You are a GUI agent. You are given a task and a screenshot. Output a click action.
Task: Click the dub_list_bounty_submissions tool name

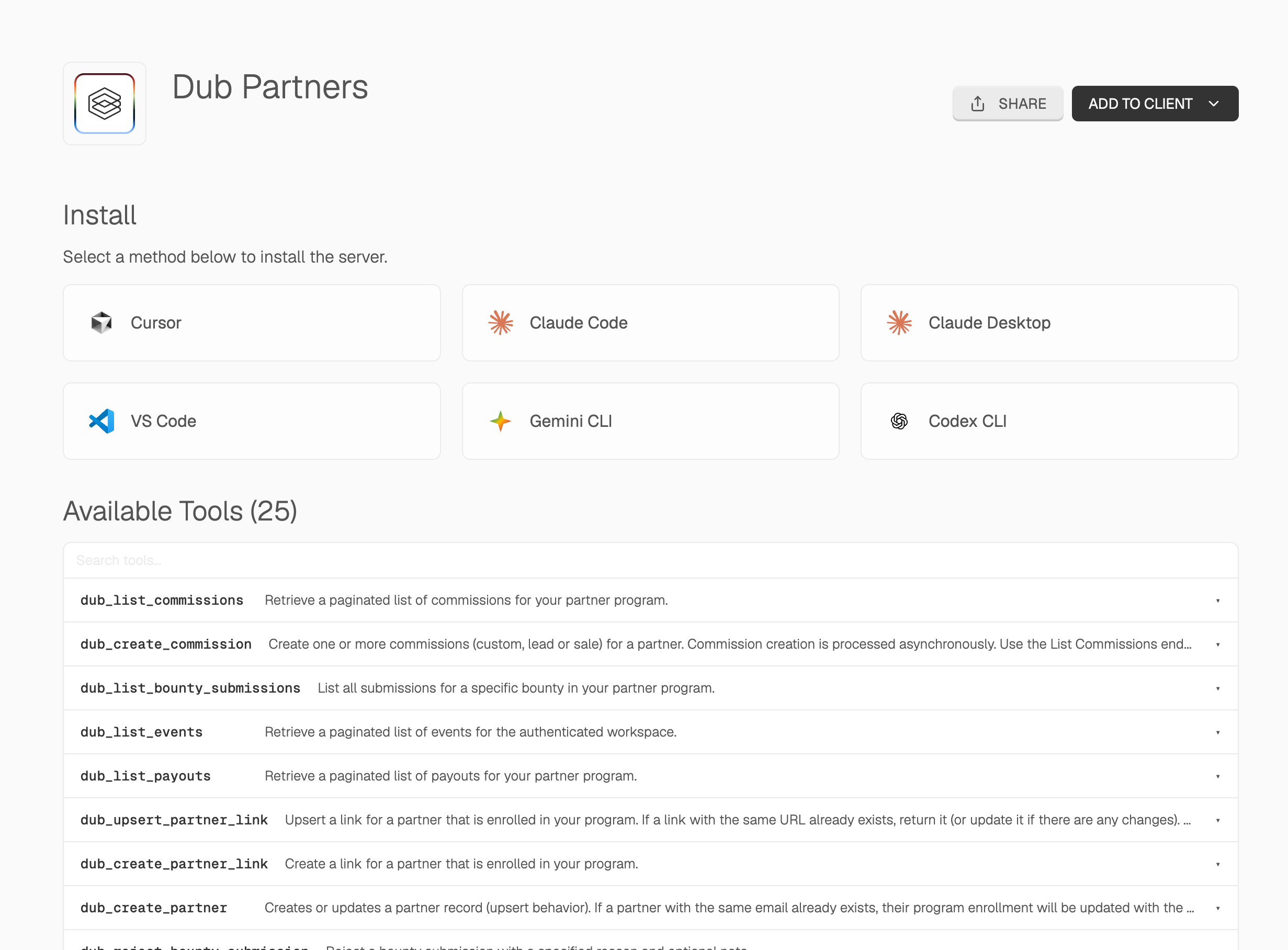coord(190,688)
